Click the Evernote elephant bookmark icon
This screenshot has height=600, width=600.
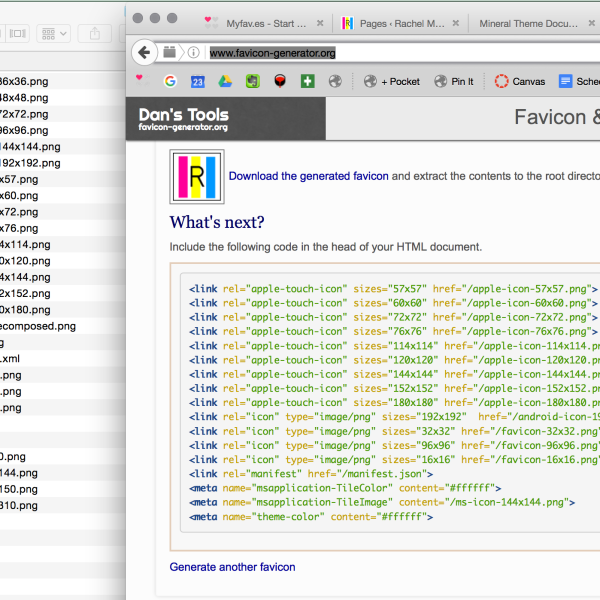point(253,81)
